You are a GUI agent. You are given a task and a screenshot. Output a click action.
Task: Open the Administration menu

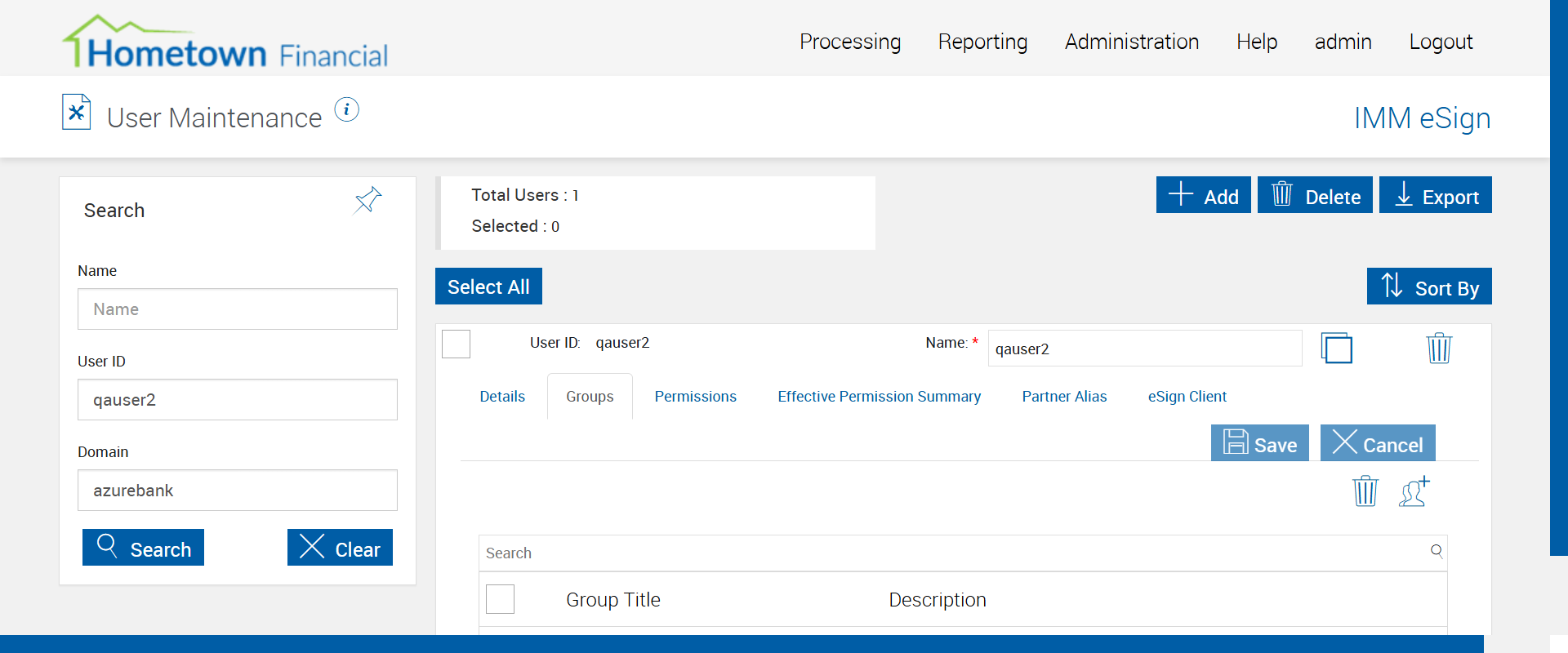click(x=1132, y=42)
